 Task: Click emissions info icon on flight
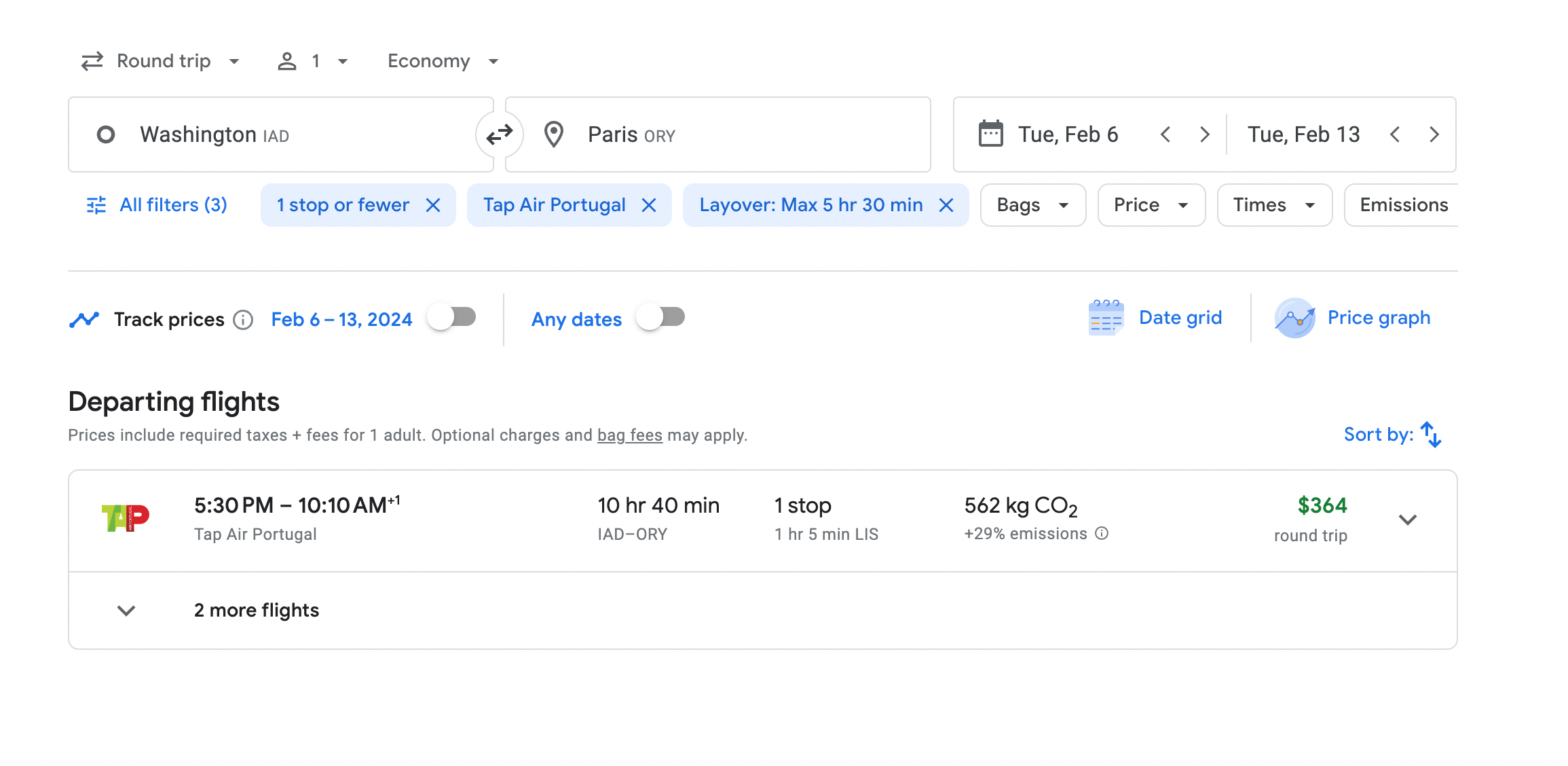pos(1102,534)
